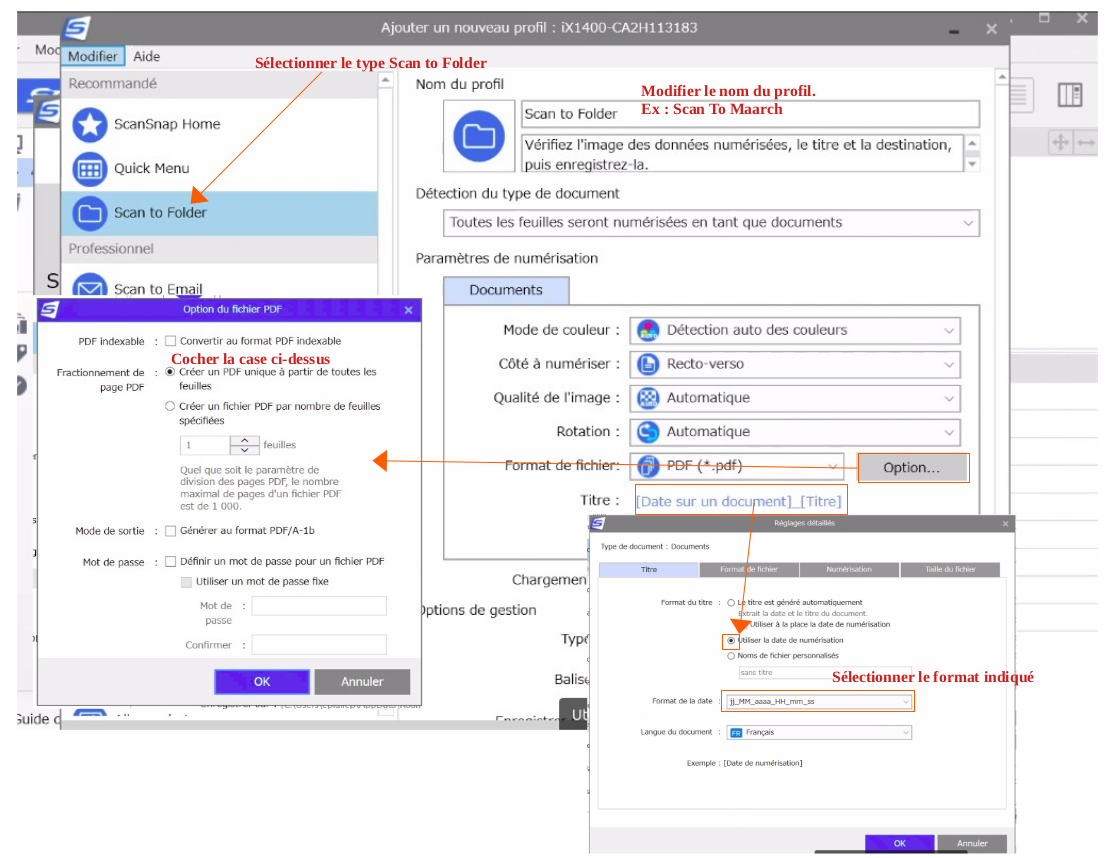The image size is (1105, 858).
Task: Select the ScanSnap Home star icon
Action: click(x=90, y=125)
